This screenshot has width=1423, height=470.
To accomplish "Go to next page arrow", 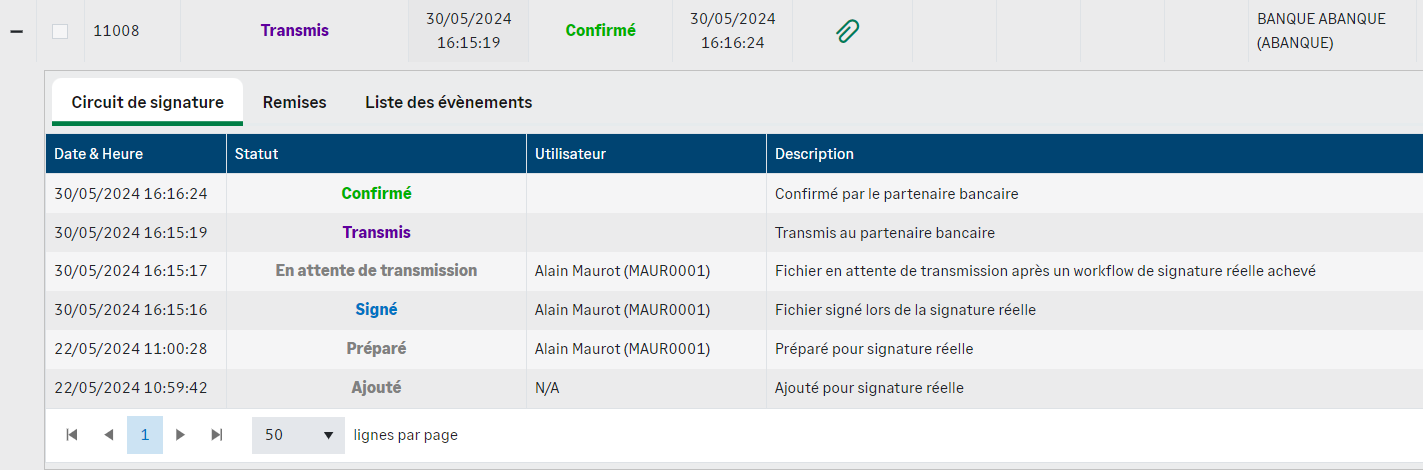I will (x=180, y=435).
